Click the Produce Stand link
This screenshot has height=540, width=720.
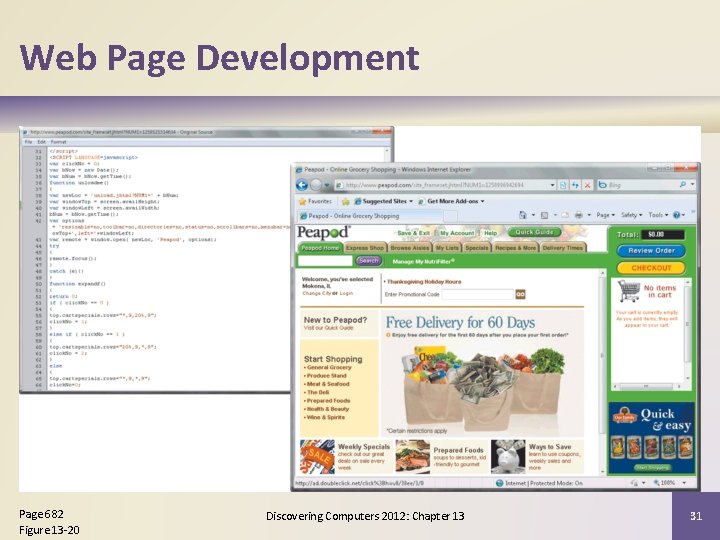click(x=326, y=376)
